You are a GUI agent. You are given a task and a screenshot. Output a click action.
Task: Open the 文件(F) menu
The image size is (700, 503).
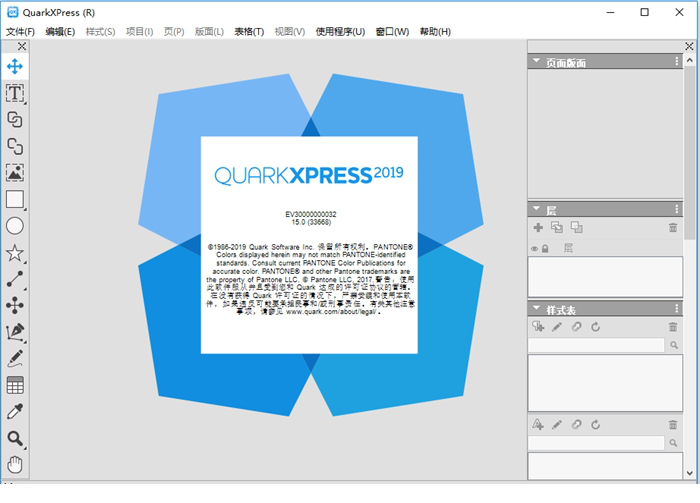click(x=21, y=32)
